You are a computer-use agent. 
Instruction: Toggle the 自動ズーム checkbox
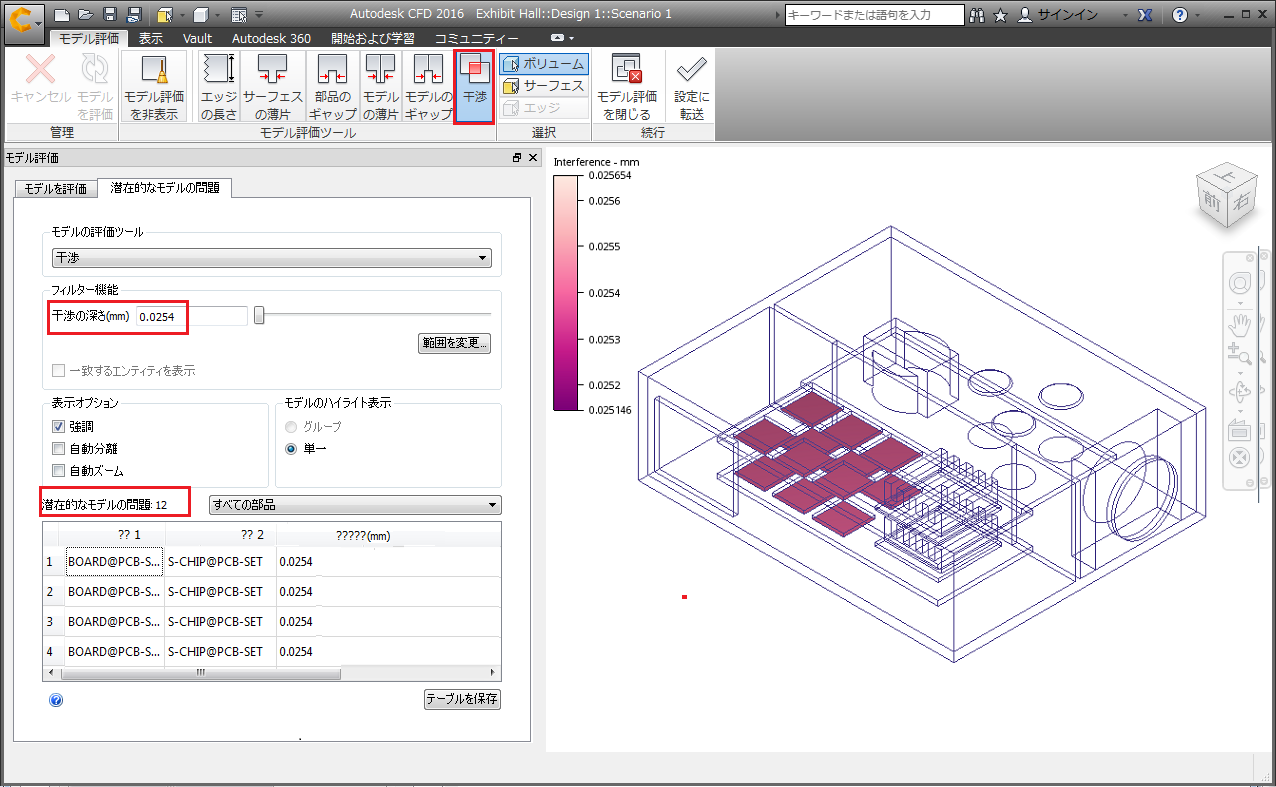[59, 470]
